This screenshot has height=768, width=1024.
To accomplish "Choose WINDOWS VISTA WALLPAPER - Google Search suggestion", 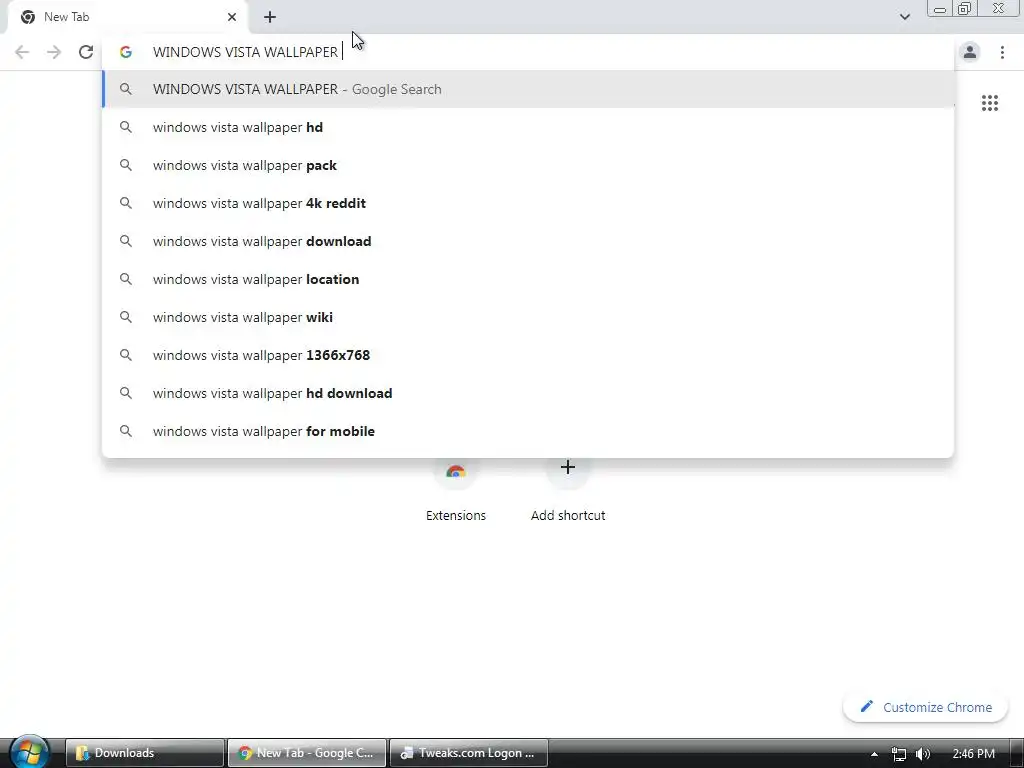I will pyautogui.click(x=528, y=89).
